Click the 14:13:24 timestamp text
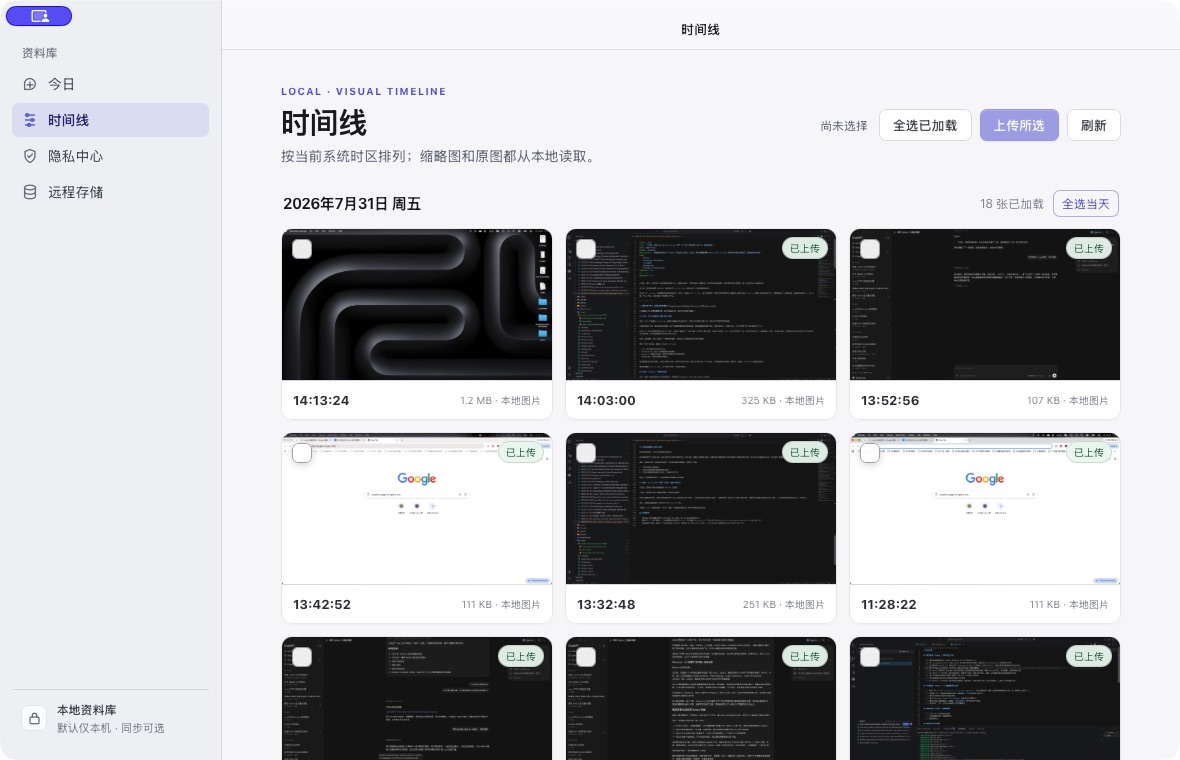Screen dimensions: 1180x760 pyautogui.click(x=321, y=400)
